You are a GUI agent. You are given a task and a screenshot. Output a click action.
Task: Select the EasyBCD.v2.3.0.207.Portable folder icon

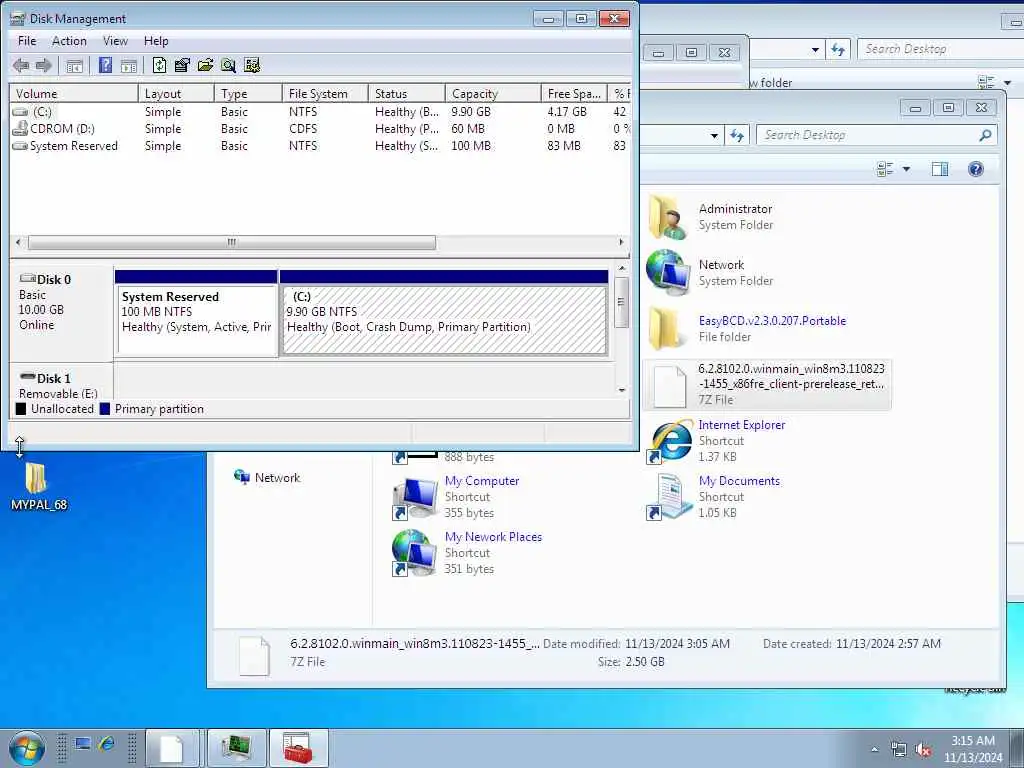point(666,328)
